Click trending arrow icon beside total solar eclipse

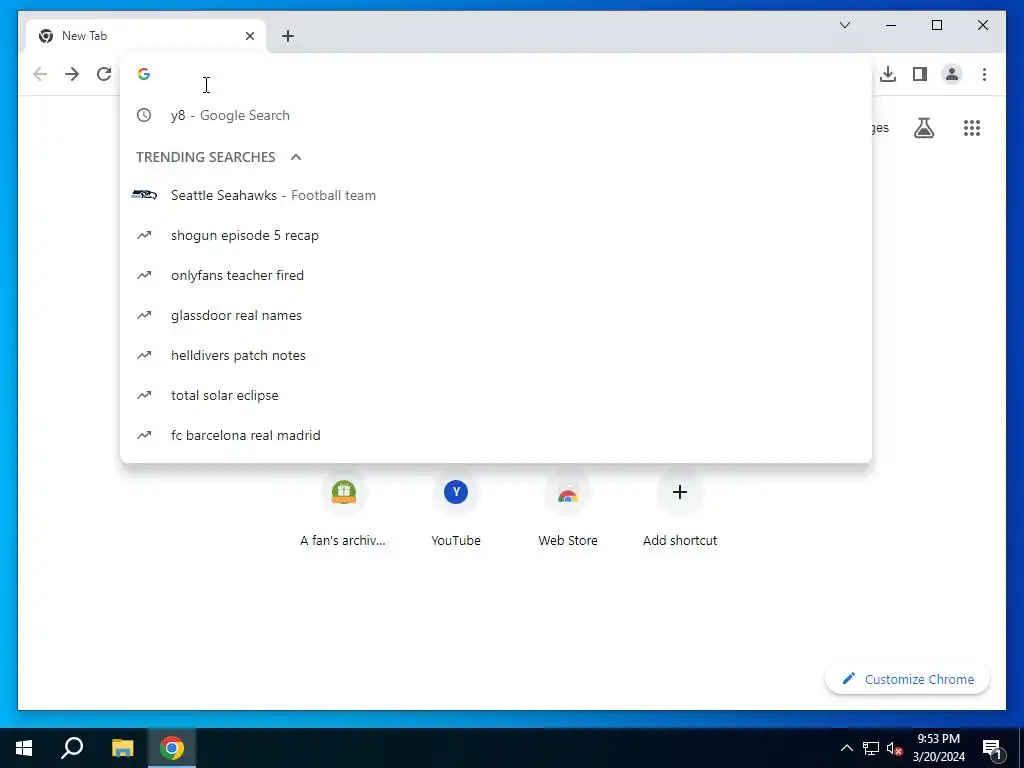[144, 395]
